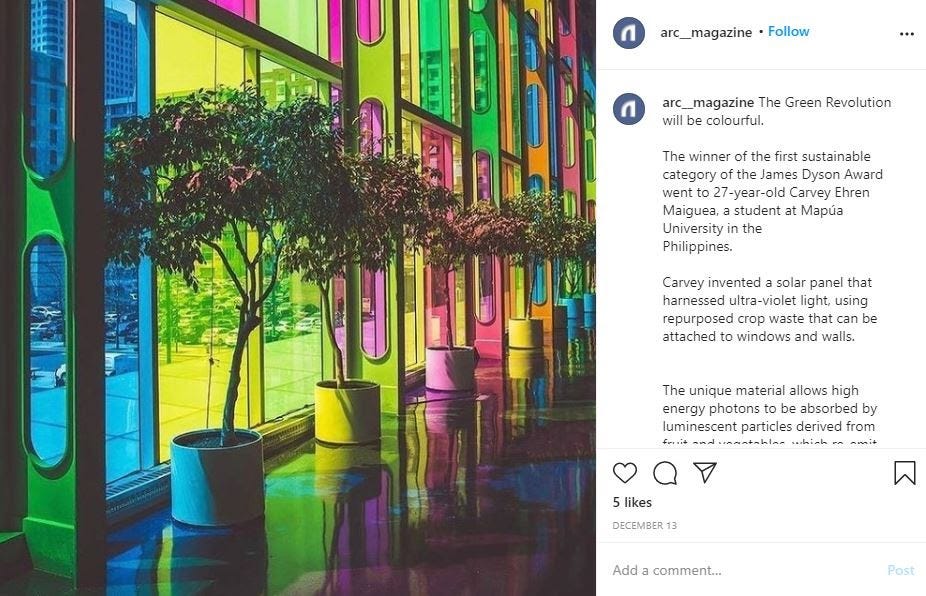Open arc__magazine profile from the header username

pos(706,32)
